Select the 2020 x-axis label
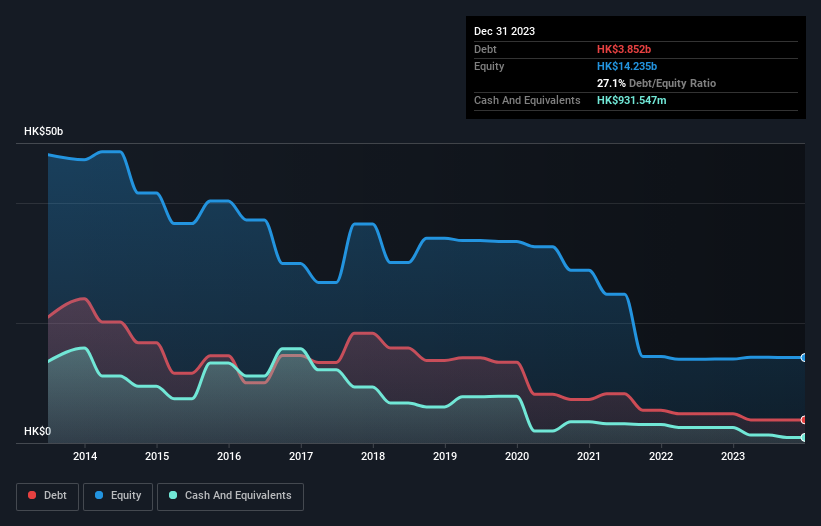Image resolution: width=821 pixels, height=526 pixels. (517, 456)
